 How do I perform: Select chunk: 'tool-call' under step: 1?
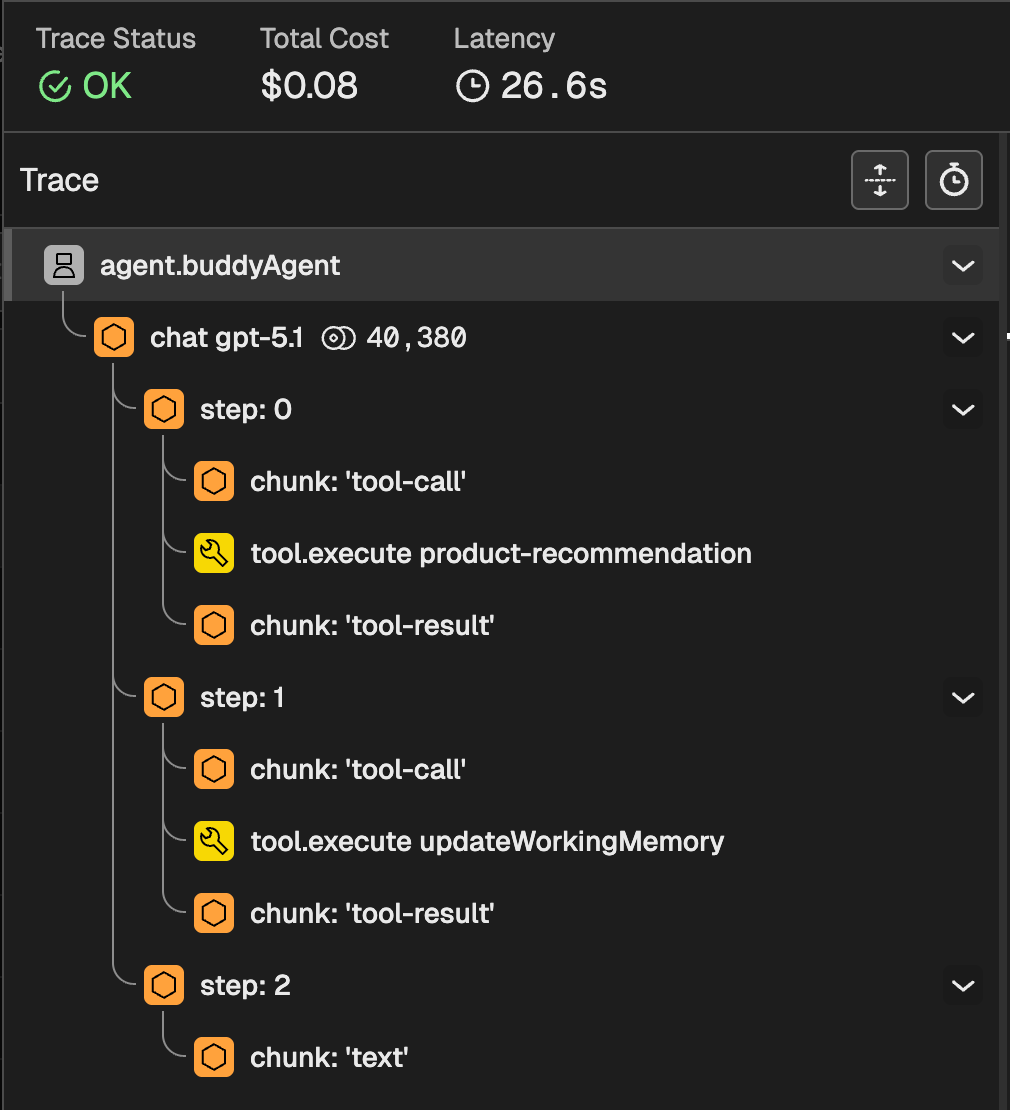point(358,769)
